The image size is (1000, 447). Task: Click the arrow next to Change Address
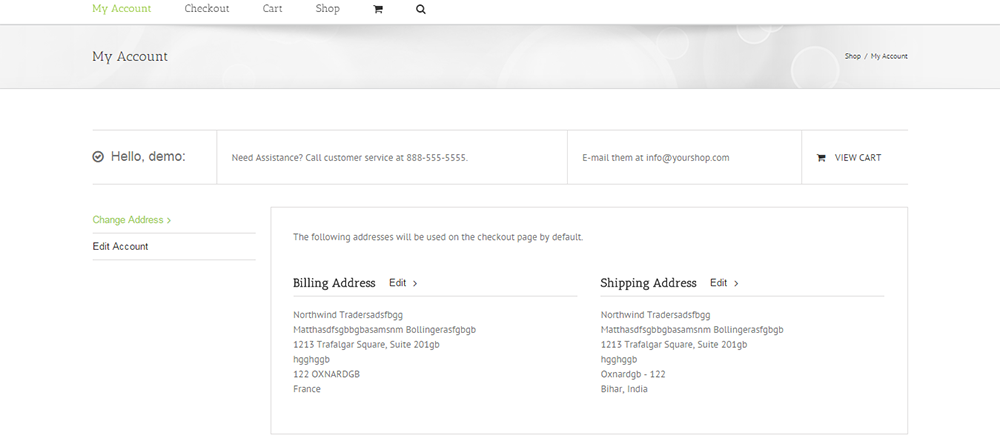point(169,220)
